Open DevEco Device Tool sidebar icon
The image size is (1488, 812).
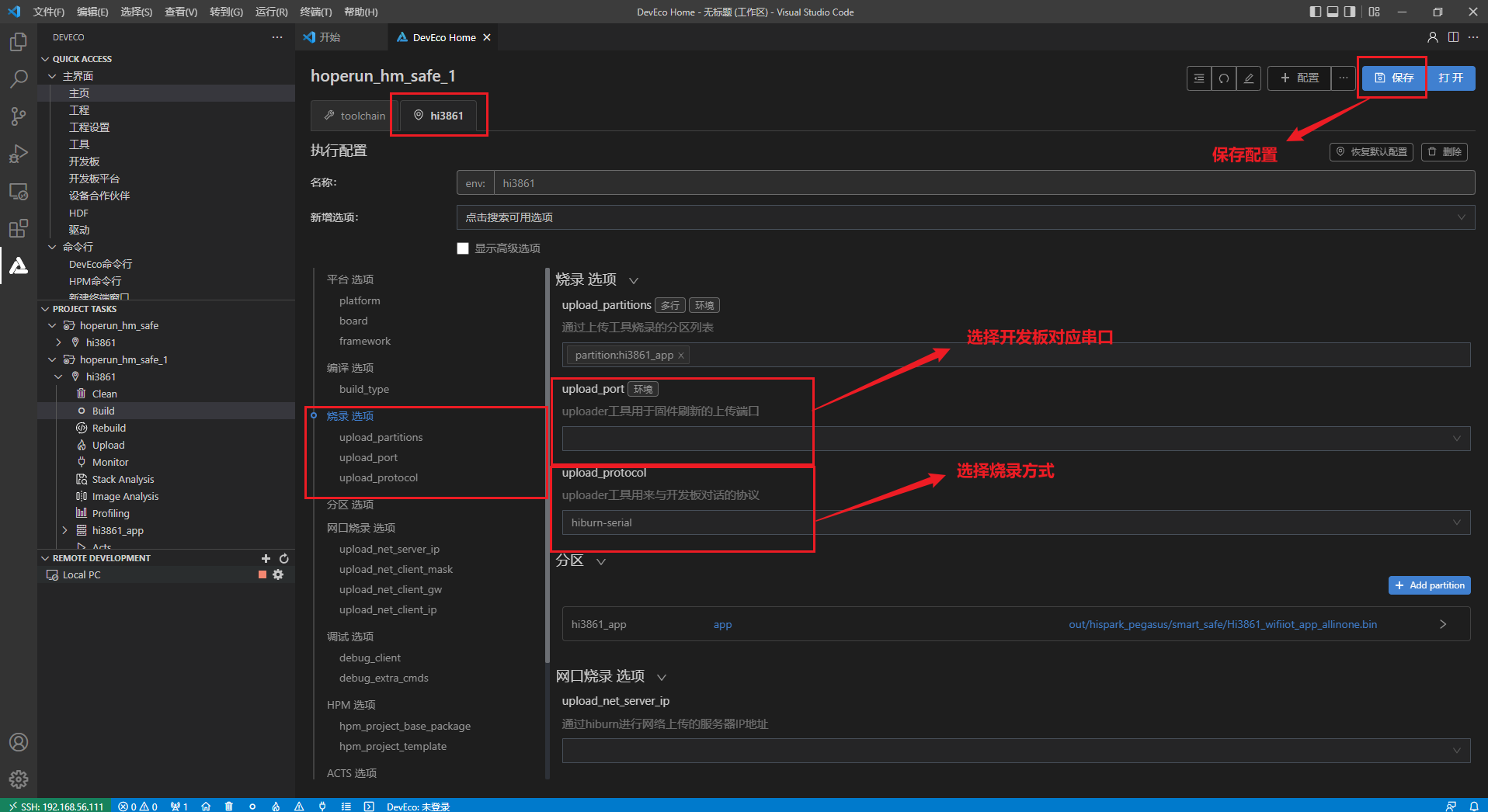coord(19,265)
